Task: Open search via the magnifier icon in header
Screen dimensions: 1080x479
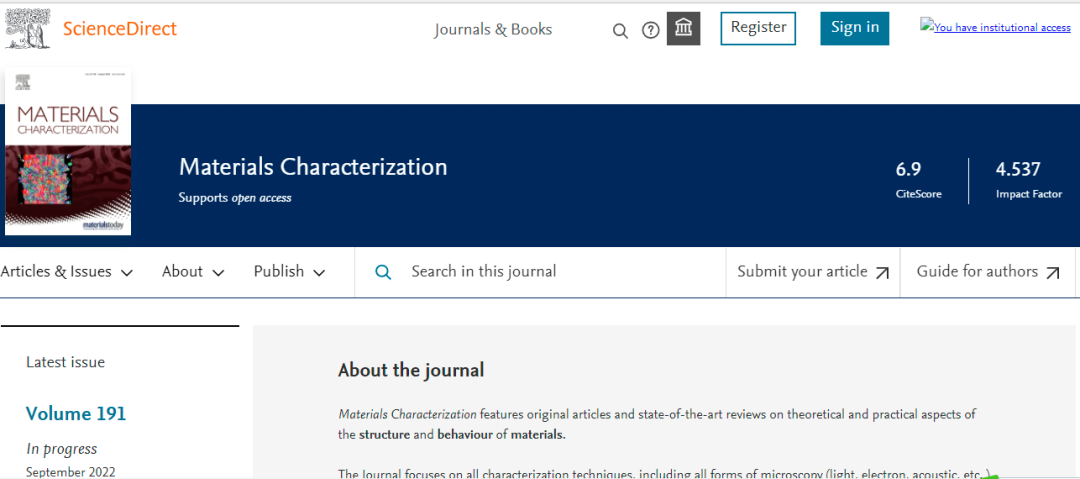Action: (x=620, y=30)
